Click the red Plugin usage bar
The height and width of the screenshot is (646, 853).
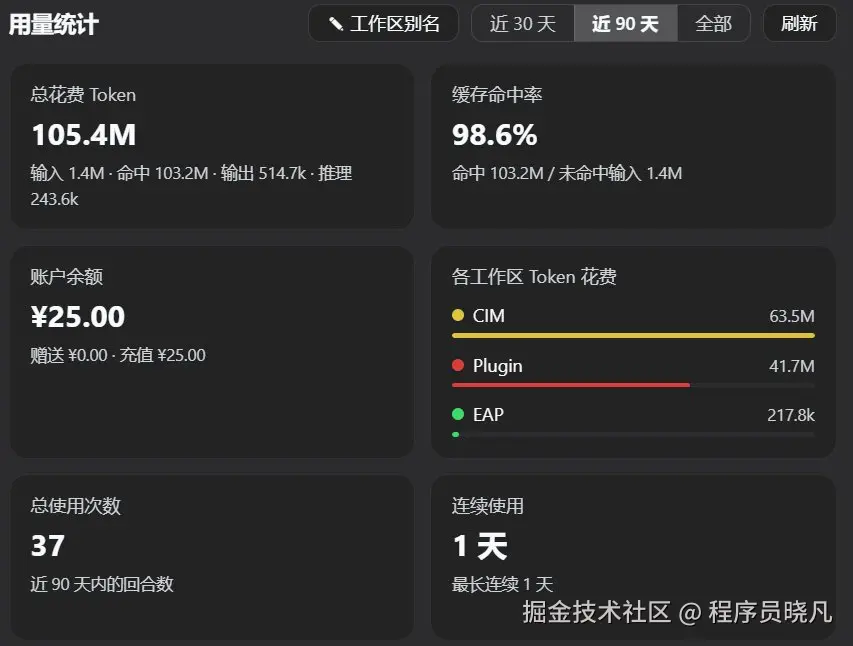tap(571, 385)
